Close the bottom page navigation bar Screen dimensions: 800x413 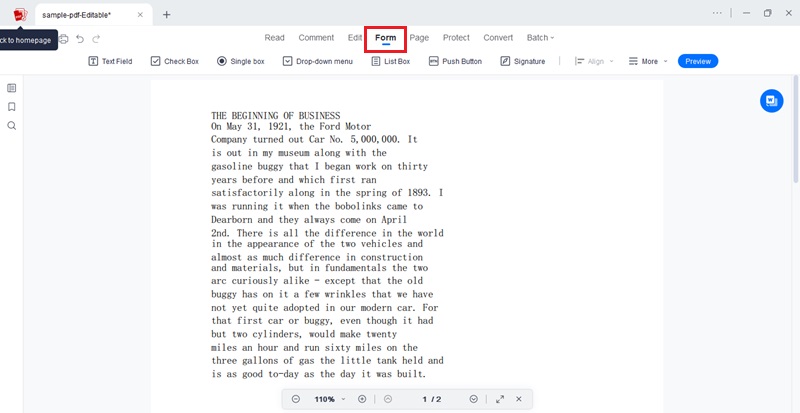(519, 399)
